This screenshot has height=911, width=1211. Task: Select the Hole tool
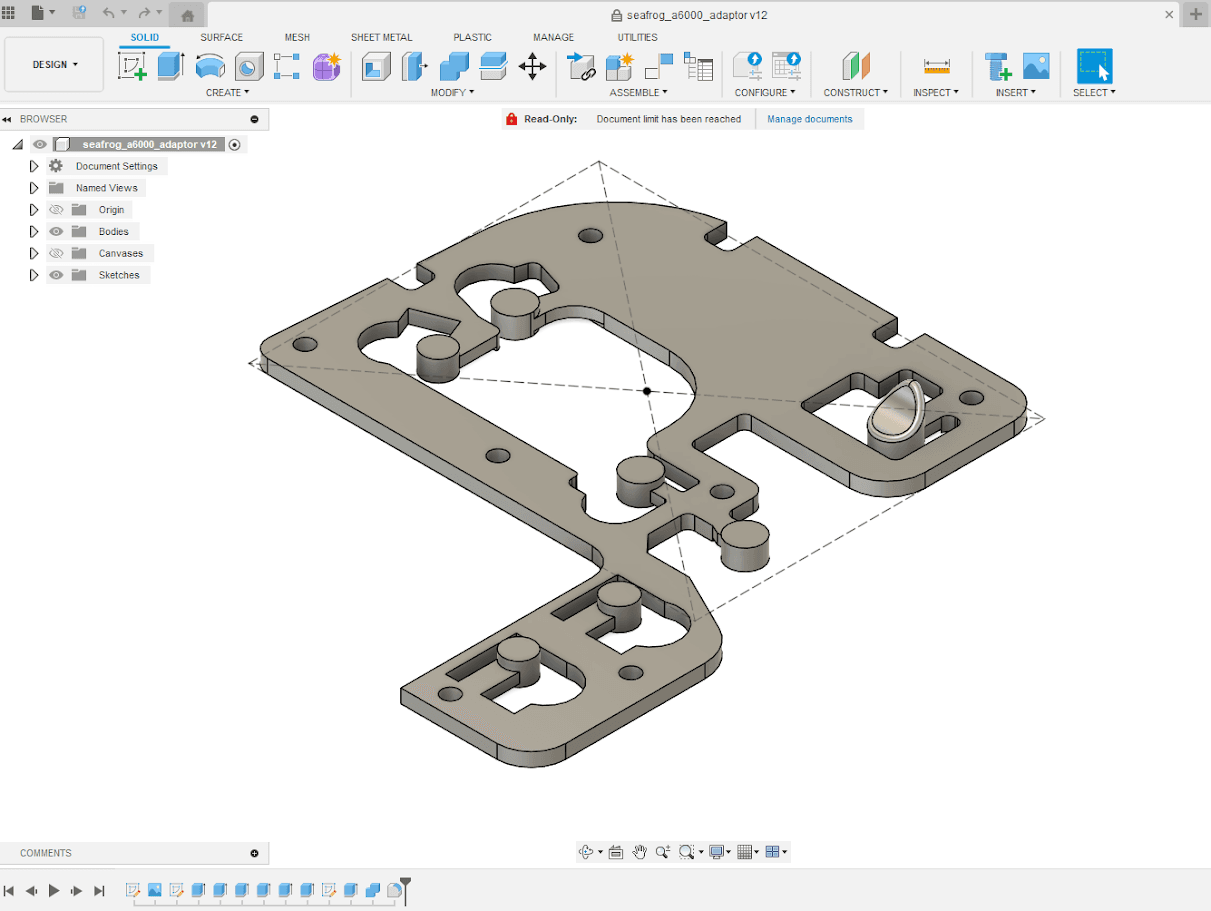click(249, 67)
